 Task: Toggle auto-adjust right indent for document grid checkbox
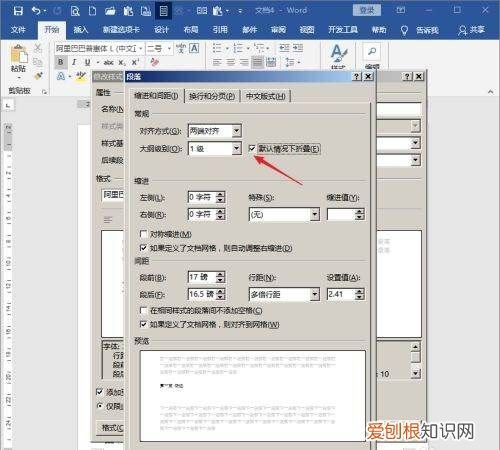tap(144, 248)
